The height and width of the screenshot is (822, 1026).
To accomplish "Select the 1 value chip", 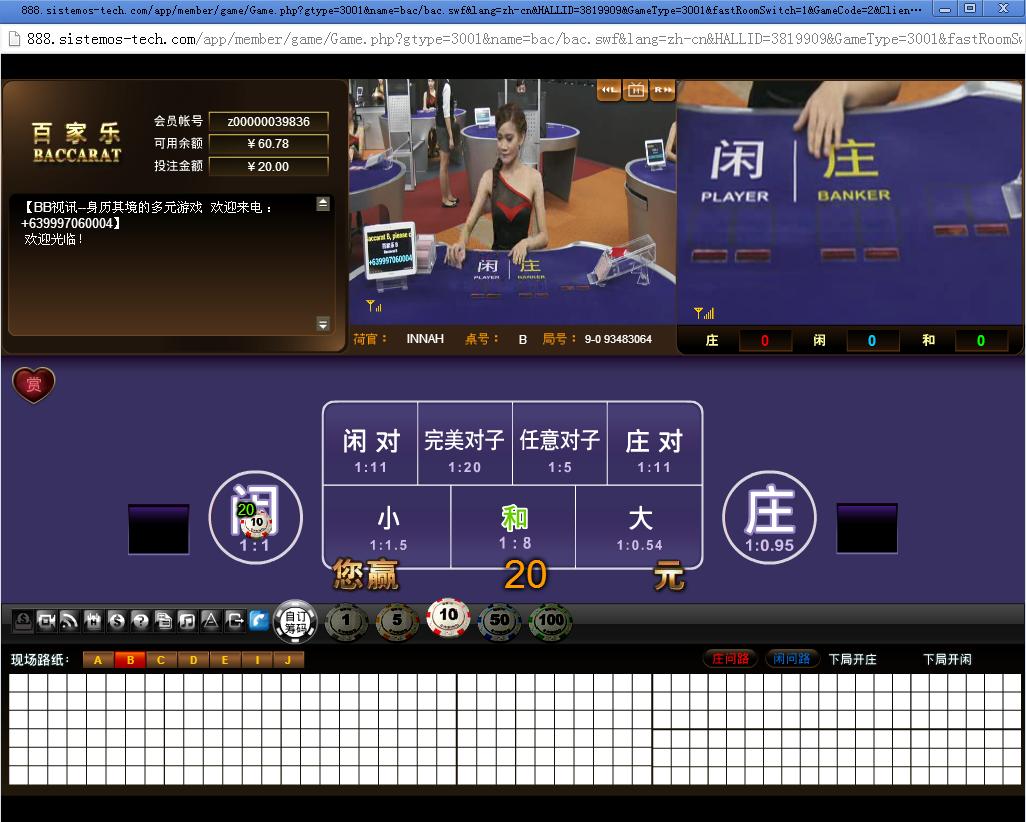I will pos(346,621).
